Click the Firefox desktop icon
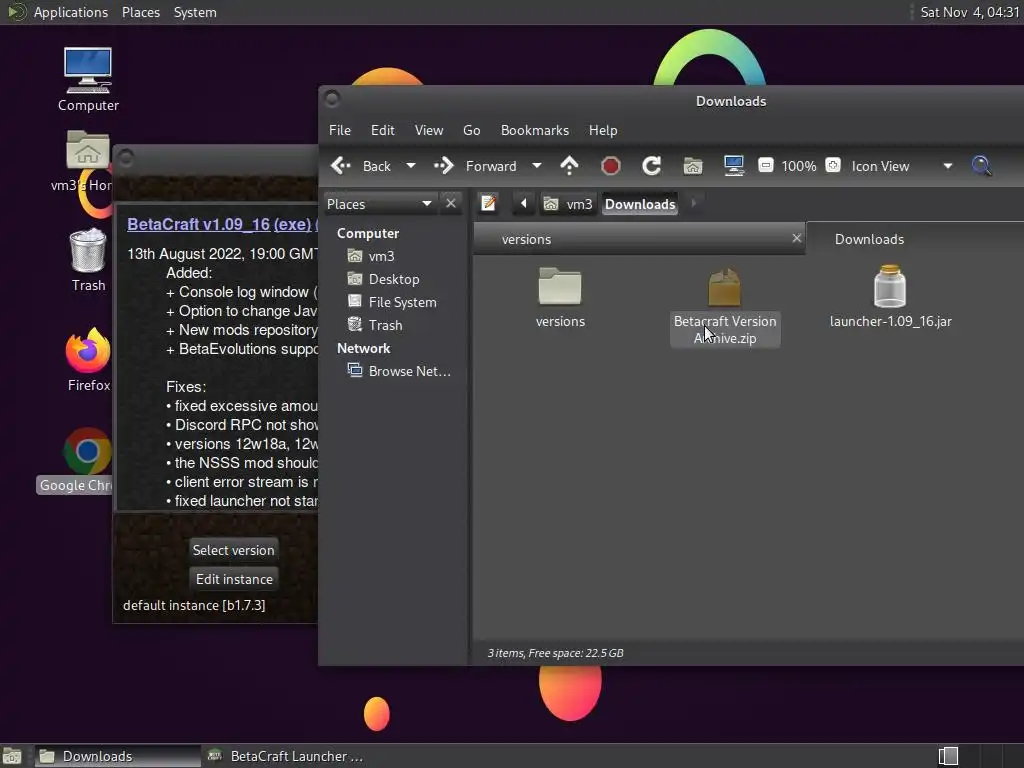The width and height of the screenshot is (1024, 768). (x=88, y=360)
